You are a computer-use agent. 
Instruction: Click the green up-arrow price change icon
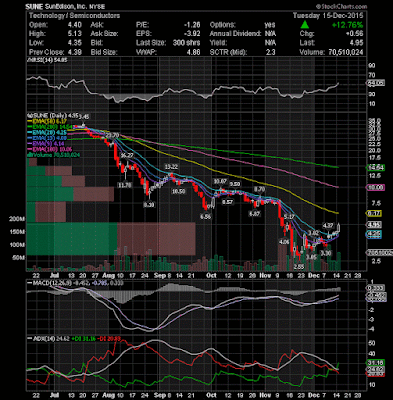304,25
